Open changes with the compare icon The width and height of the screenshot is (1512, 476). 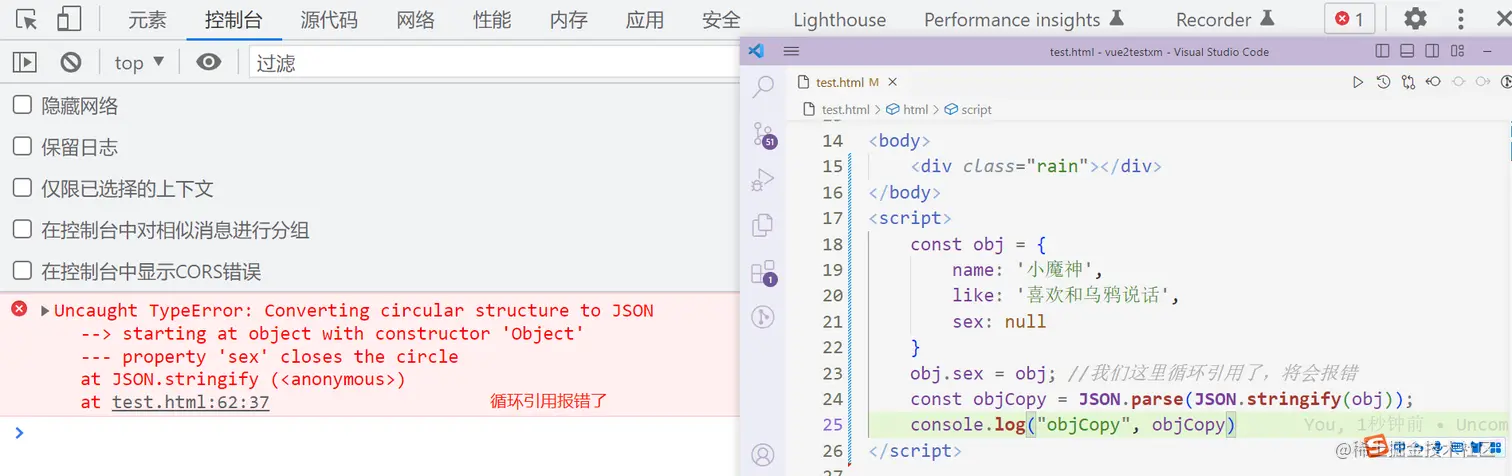(1408, 82)
